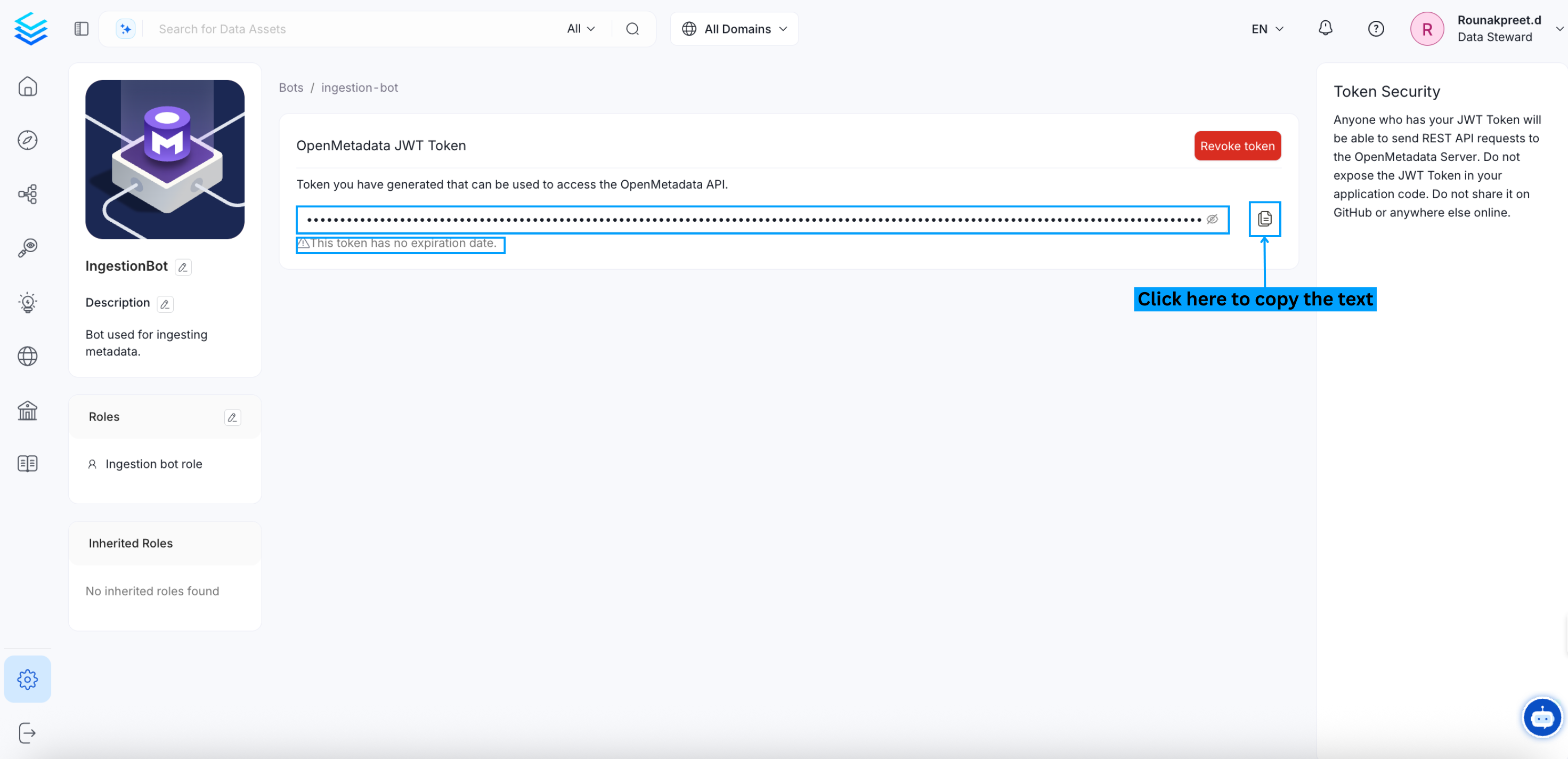
Task: Toggle token visibility eye icon
Action: click(x=1212, y=219)
